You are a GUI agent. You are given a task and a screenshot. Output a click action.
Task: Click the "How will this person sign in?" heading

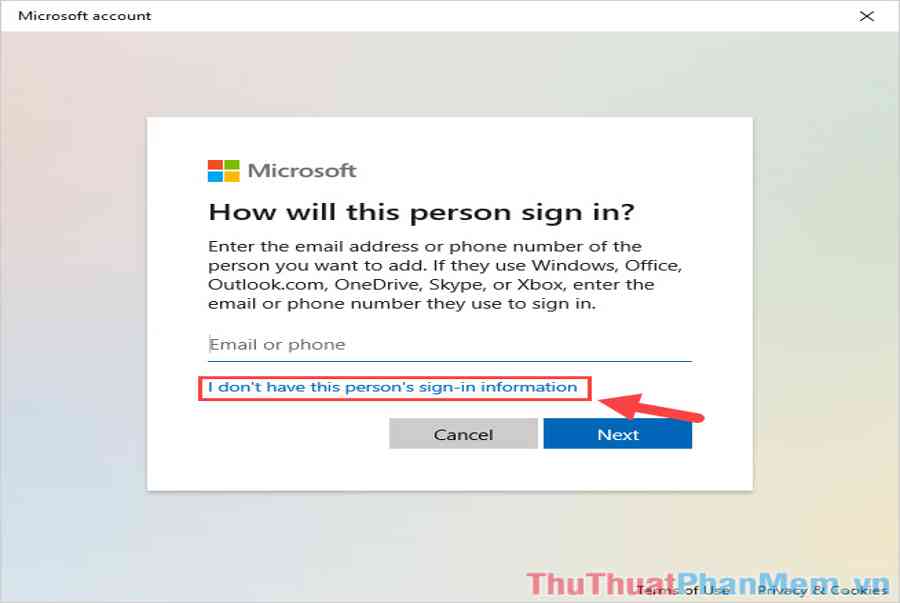(x=422, y=212)
